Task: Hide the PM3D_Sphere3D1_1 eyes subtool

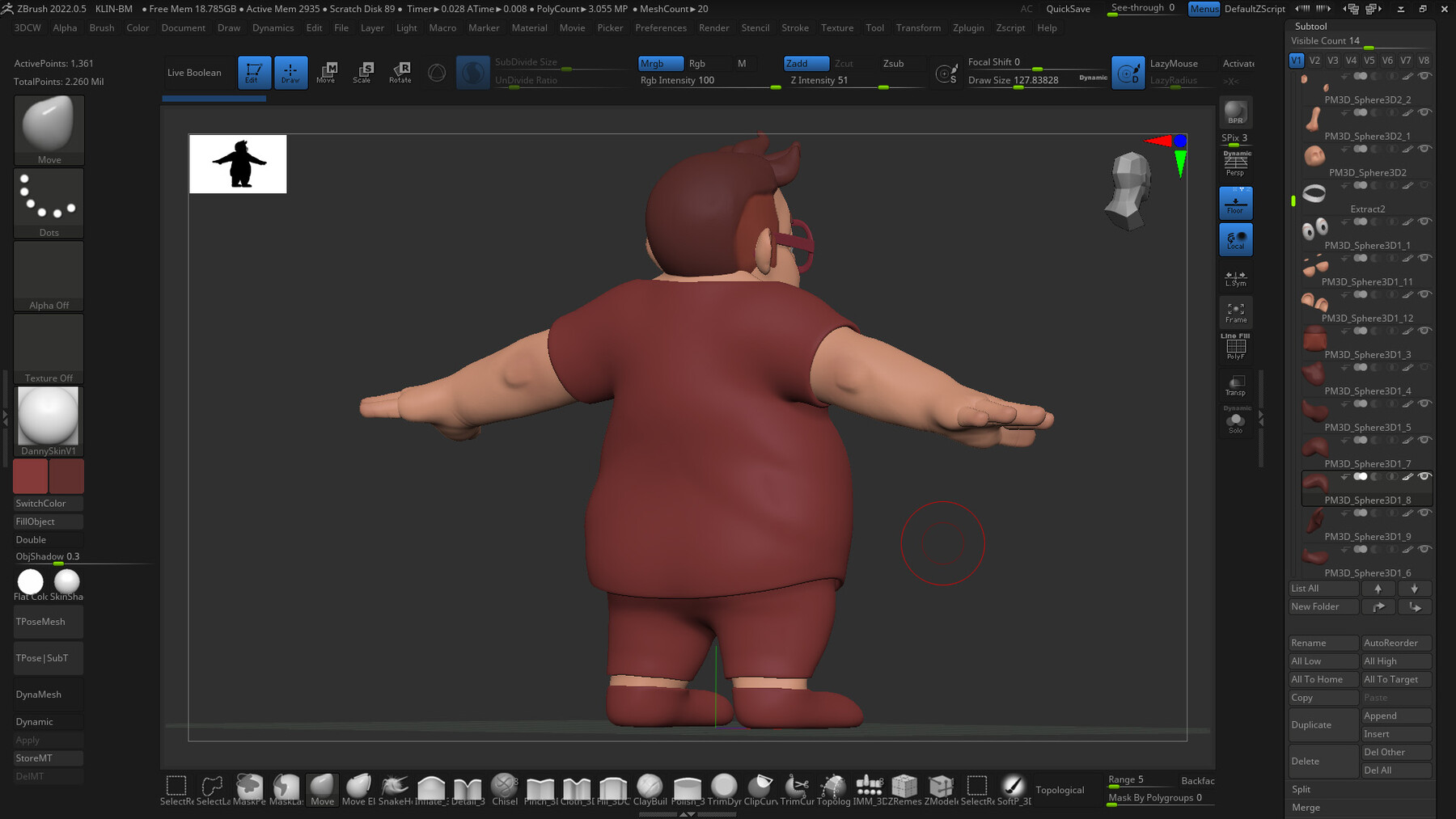Action: [1424, 221]
